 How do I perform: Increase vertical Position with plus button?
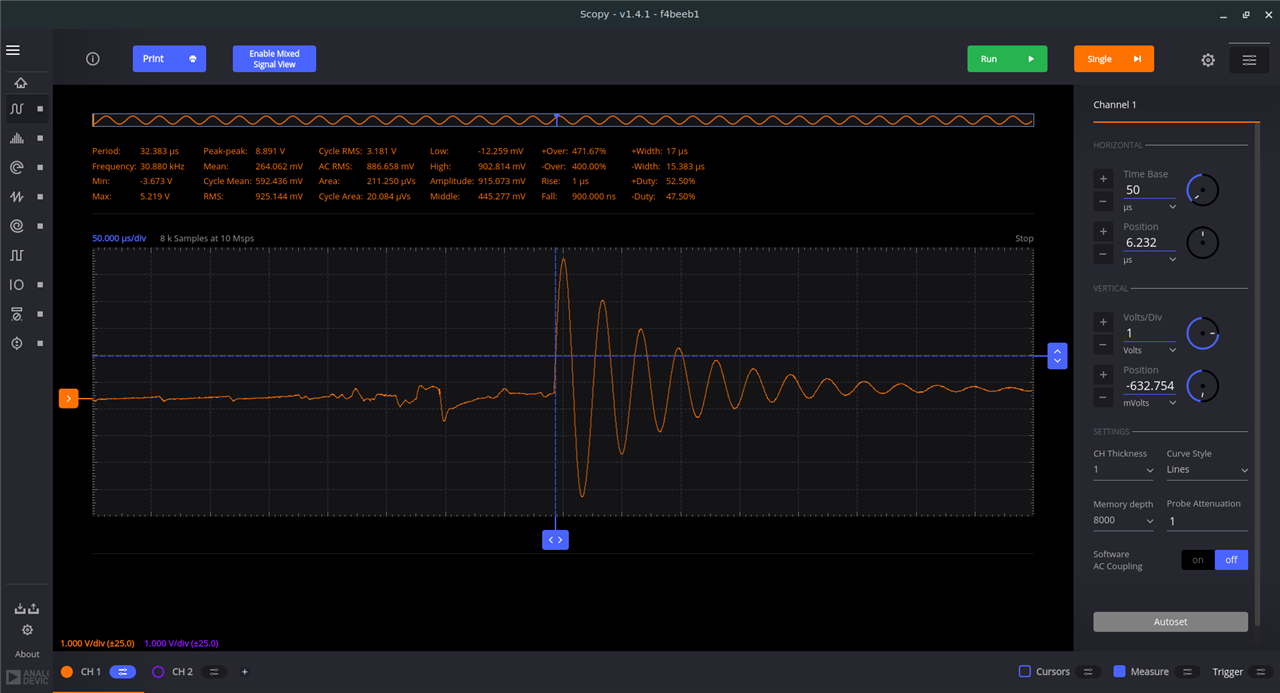1103,375
